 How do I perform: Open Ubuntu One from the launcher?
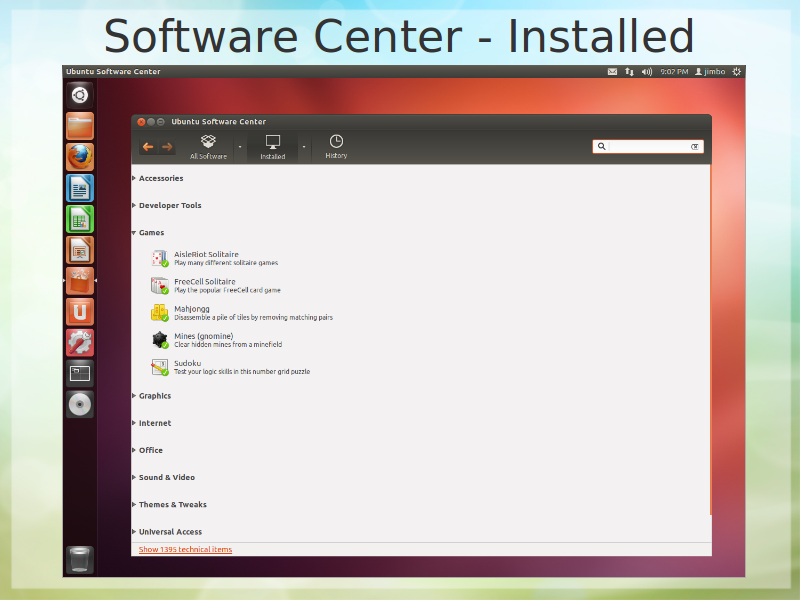click(80, 312)
